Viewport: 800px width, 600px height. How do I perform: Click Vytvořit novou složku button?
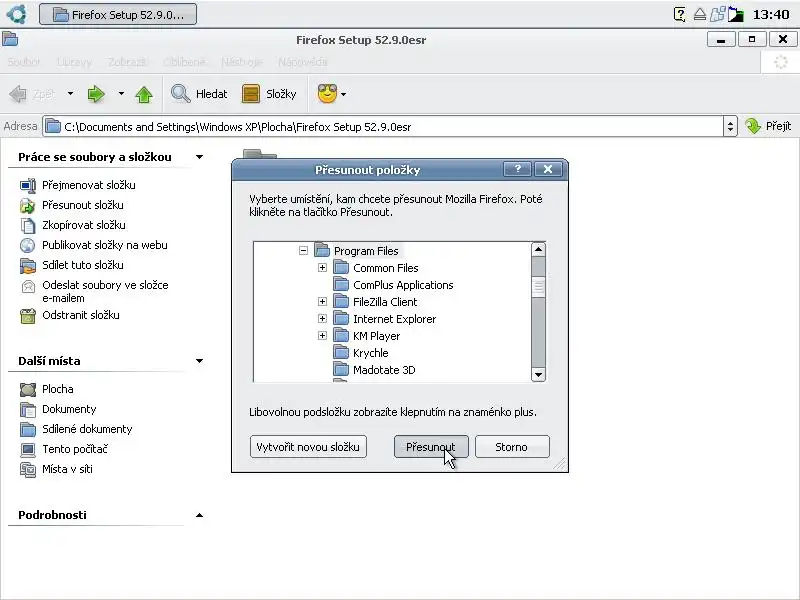pyautogui.click(x=308, y=447)
